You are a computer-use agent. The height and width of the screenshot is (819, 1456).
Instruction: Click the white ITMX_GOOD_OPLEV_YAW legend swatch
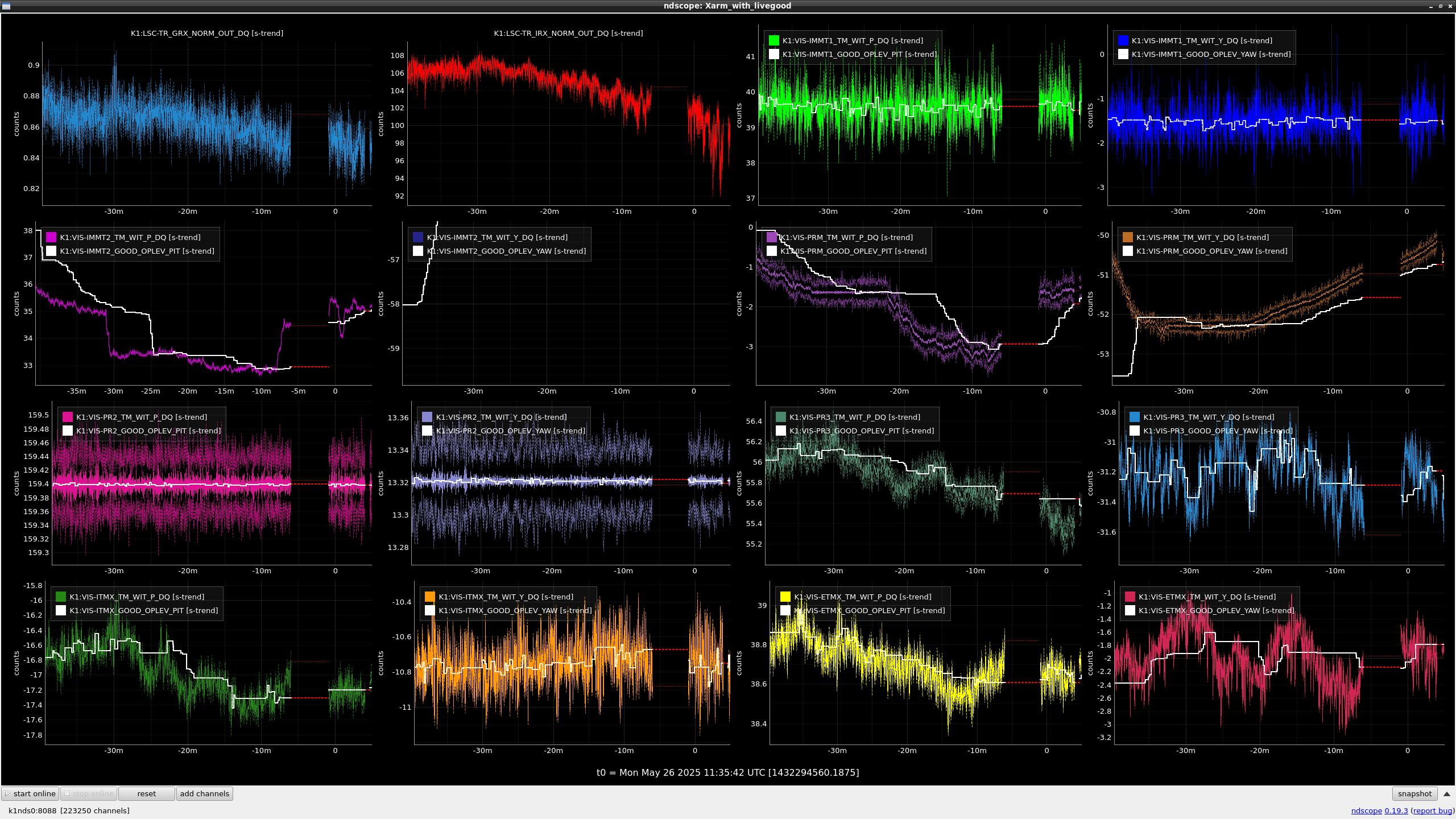point(430,610)
